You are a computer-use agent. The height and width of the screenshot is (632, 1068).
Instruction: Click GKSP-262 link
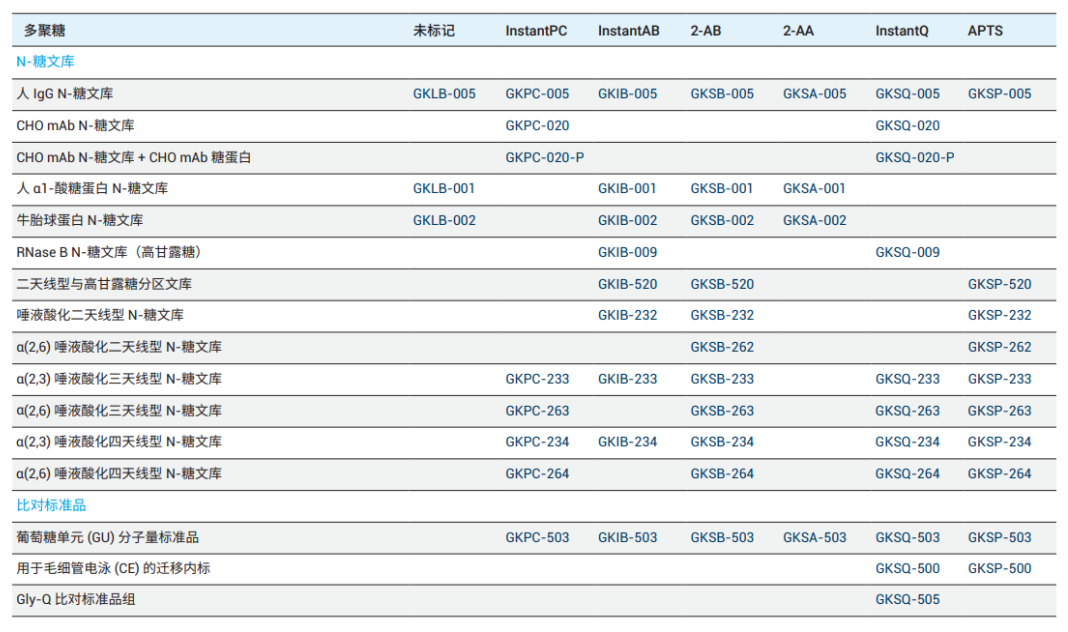tap(999, 347)
